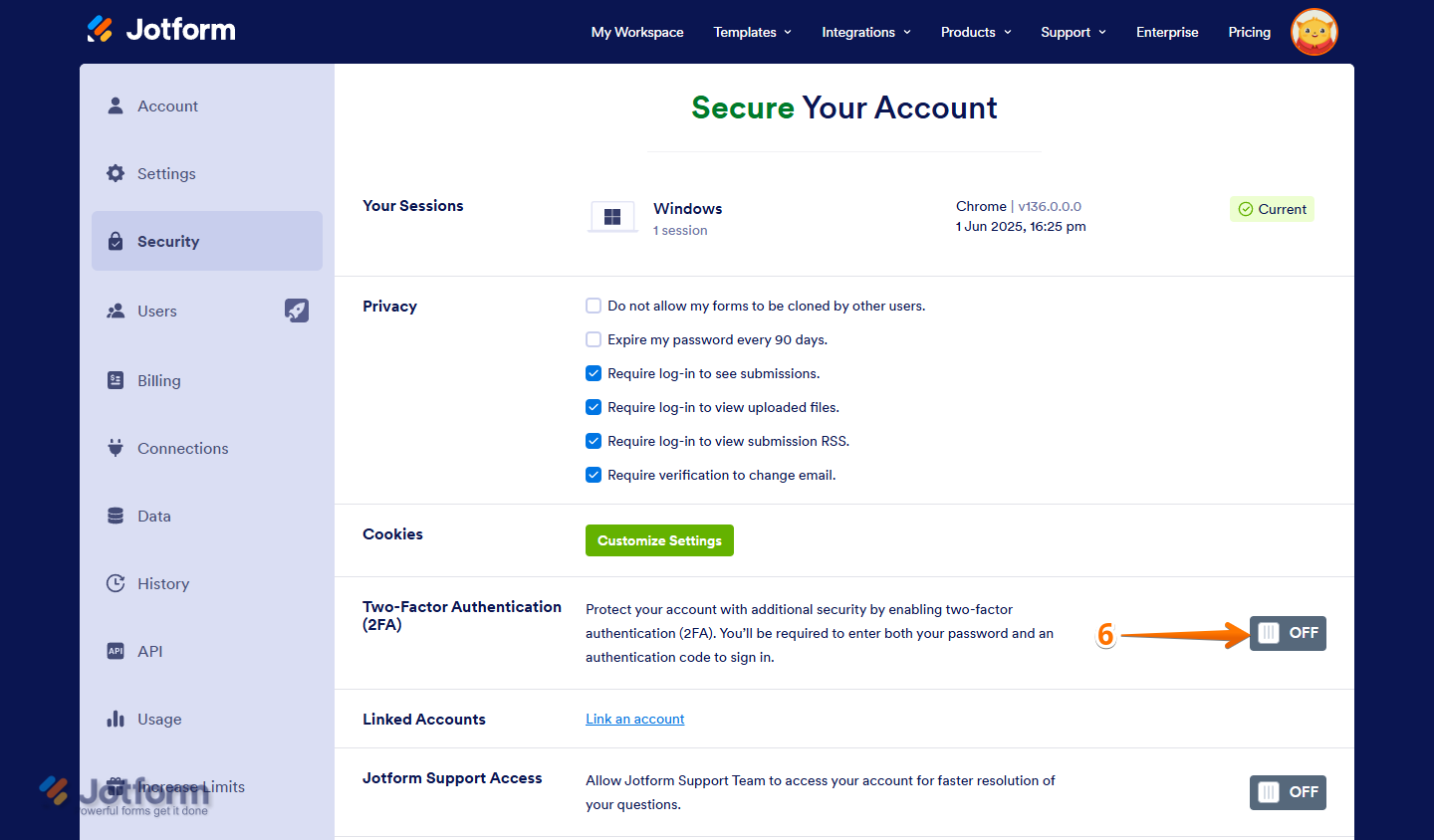
Task: Open History via the clock icon
Action: tap(116, 583)
